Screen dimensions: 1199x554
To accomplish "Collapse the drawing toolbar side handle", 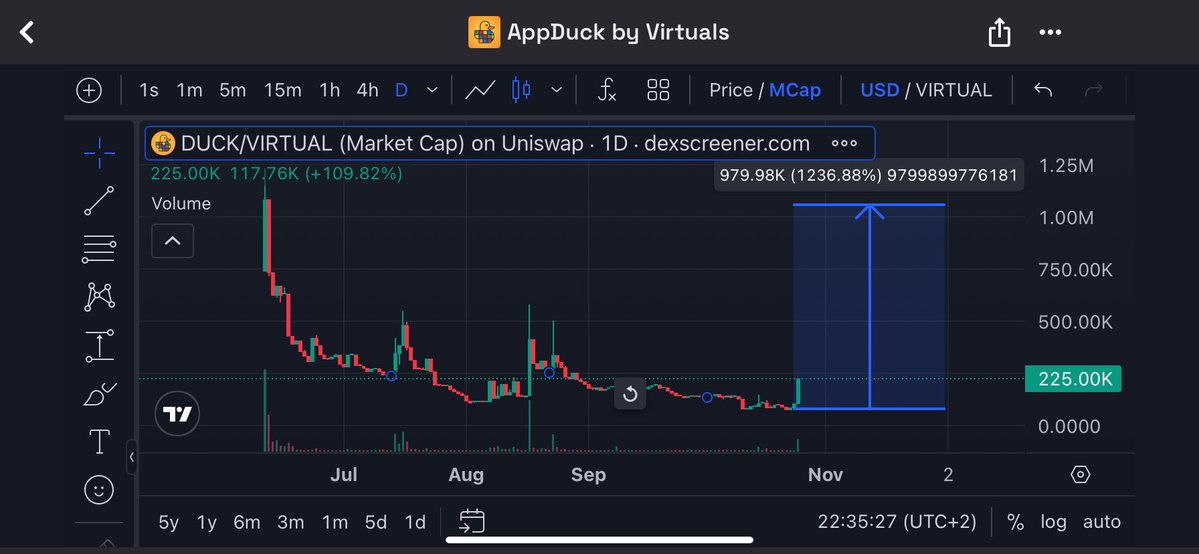I will click(x=132, y=457).
